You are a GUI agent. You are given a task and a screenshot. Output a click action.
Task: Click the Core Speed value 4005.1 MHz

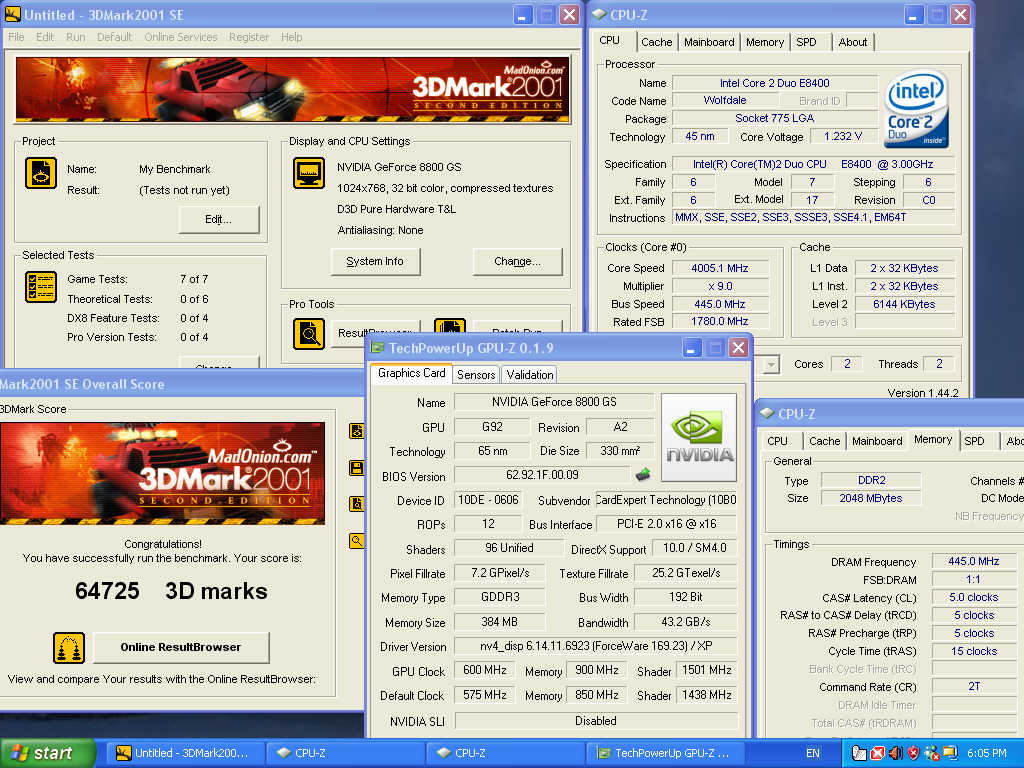click(720, 268)
